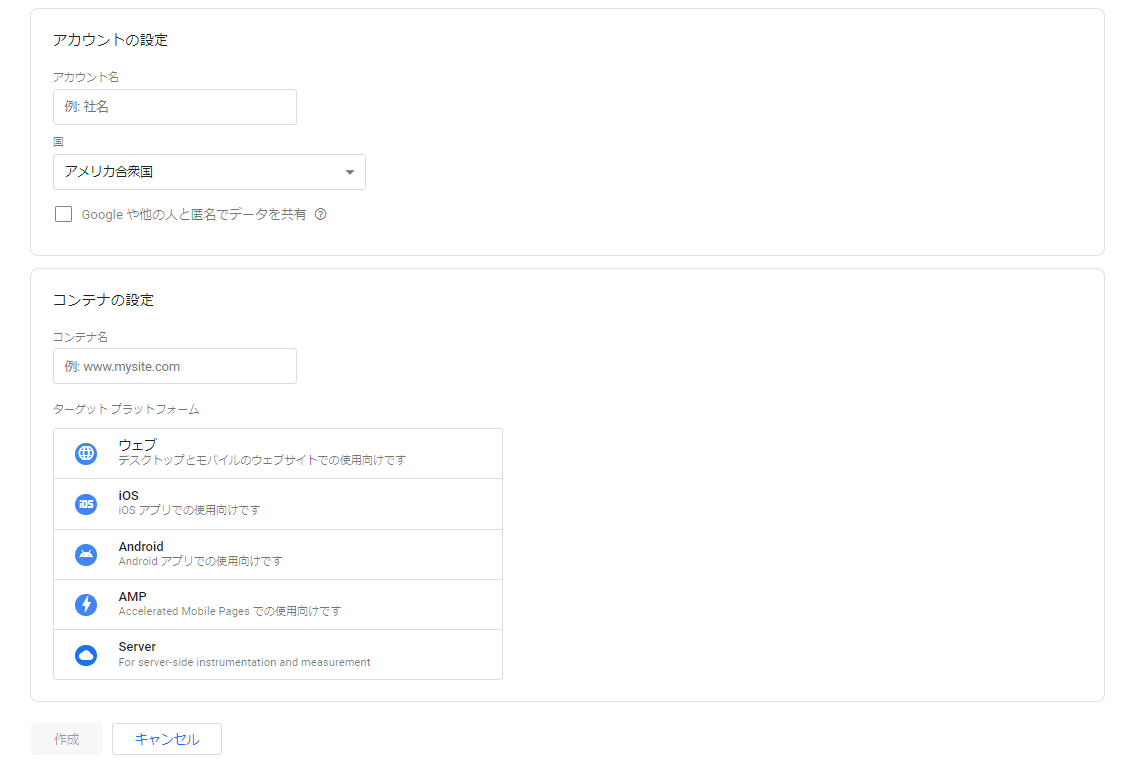Click the 'Google や他の人と匿名でデータを共有' label

(194, 214)
